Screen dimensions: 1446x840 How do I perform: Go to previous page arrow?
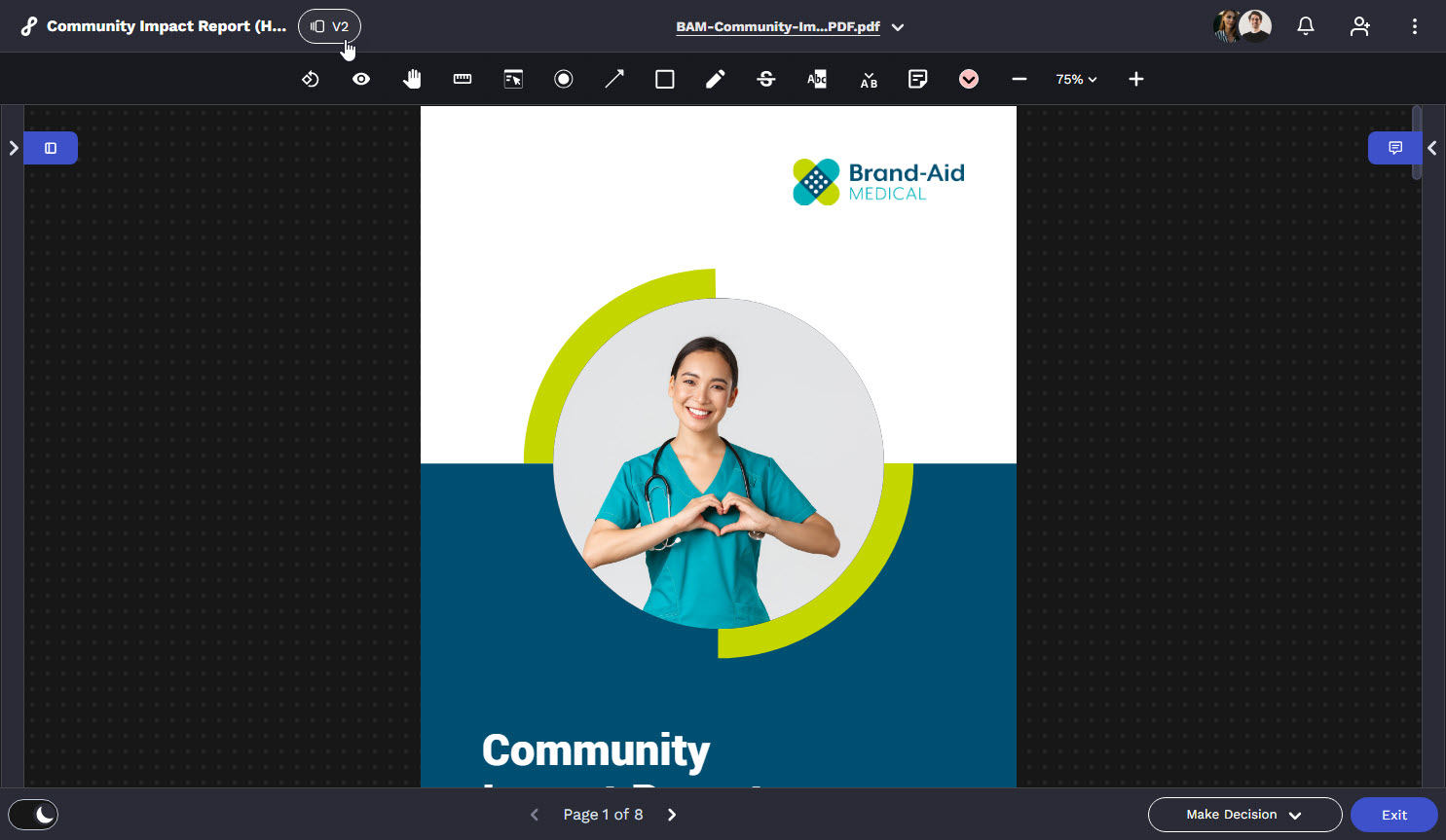click(534, 815)
